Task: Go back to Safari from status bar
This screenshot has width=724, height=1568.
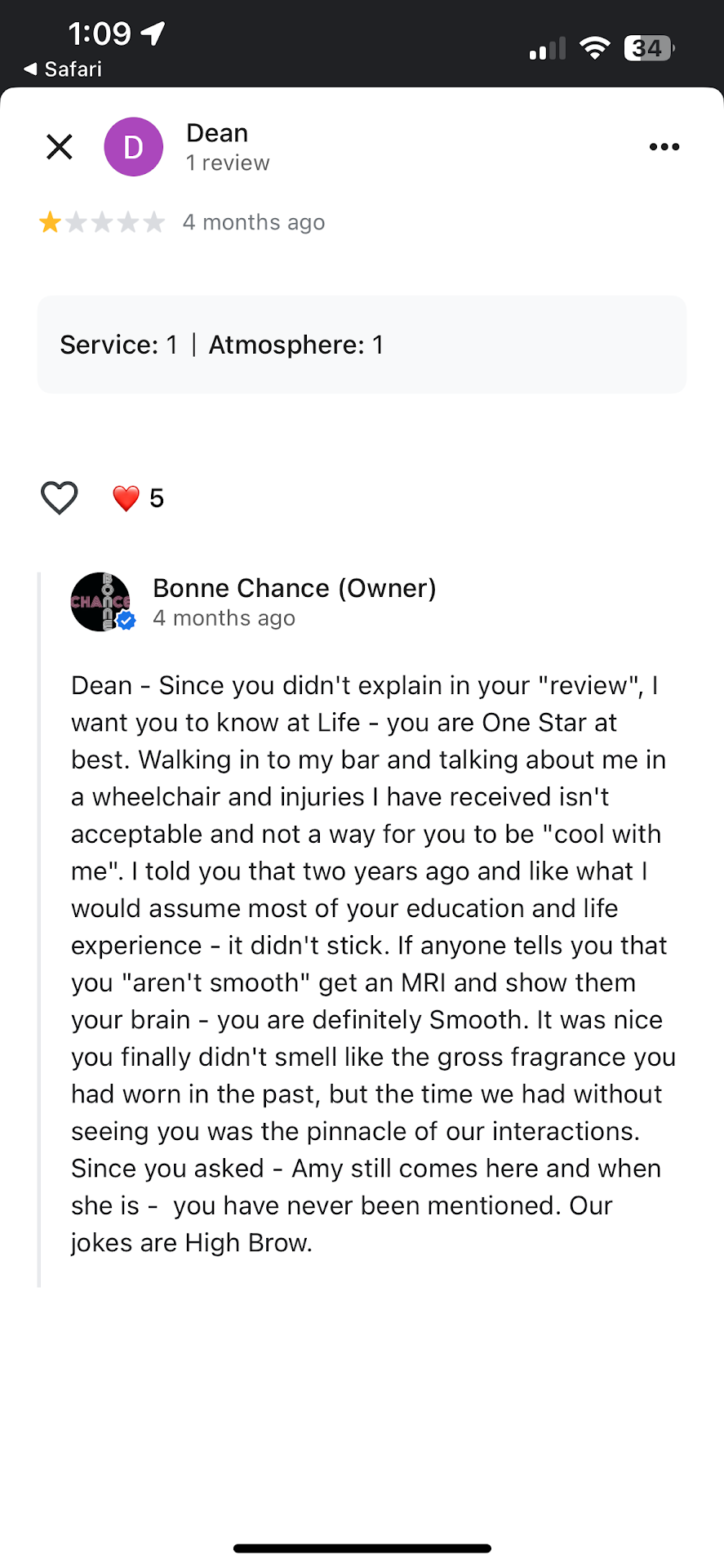Action: click(64, 69)
